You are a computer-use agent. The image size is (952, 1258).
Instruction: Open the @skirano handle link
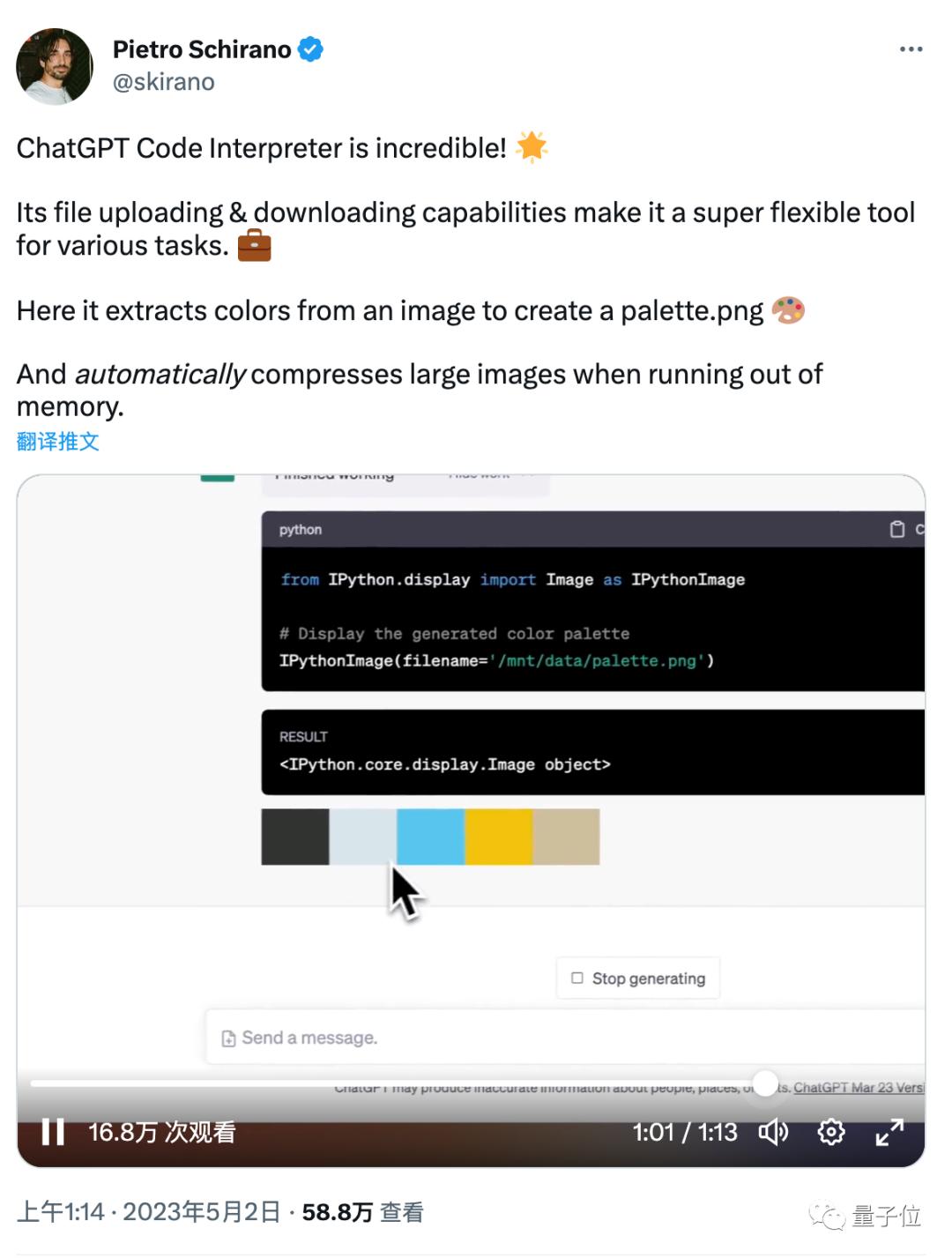pyautogui.click(x=164, y=82)
